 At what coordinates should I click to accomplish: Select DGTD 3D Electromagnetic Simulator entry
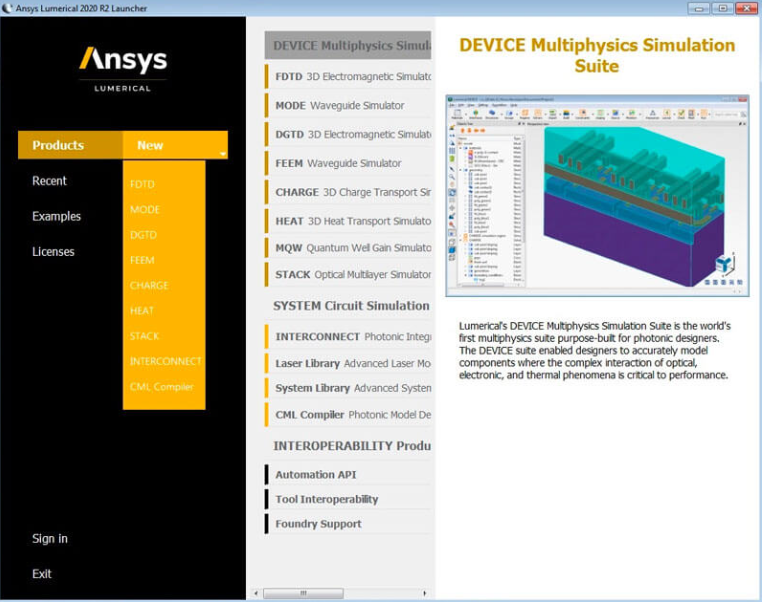[x=348, y=134]
